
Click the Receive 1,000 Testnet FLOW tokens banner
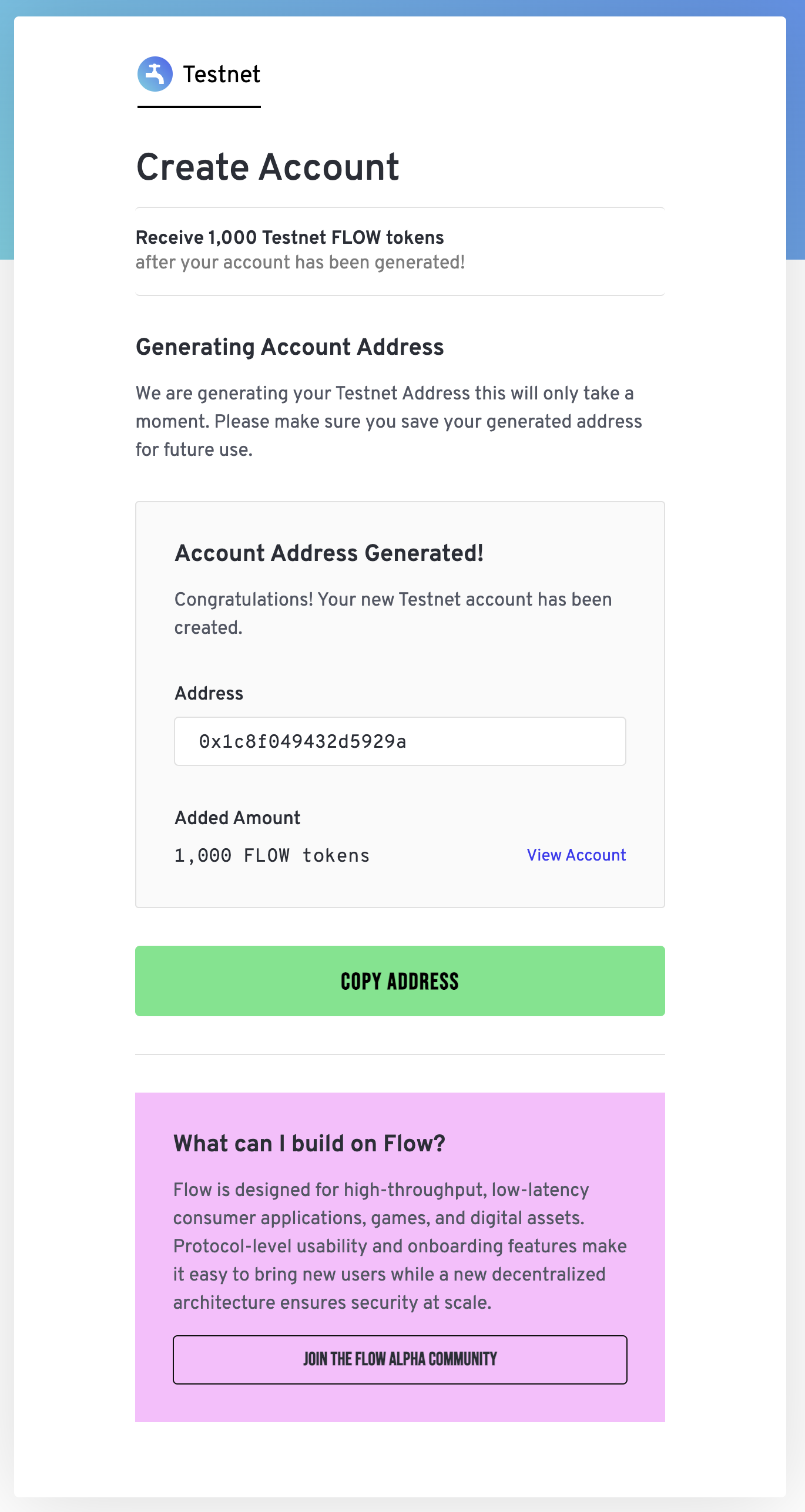pyautogui.click(x=290, y=237)
